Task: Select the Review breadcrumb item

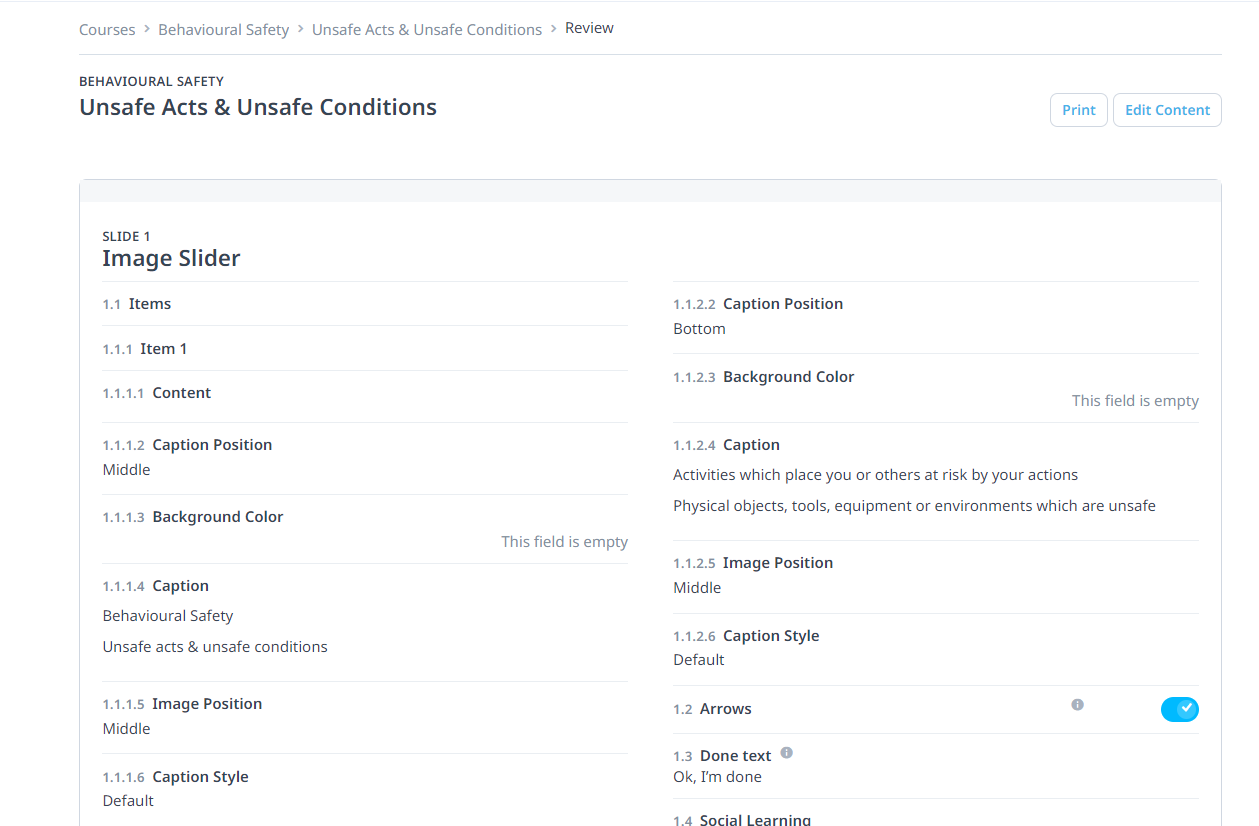Action: click(589, 28)
